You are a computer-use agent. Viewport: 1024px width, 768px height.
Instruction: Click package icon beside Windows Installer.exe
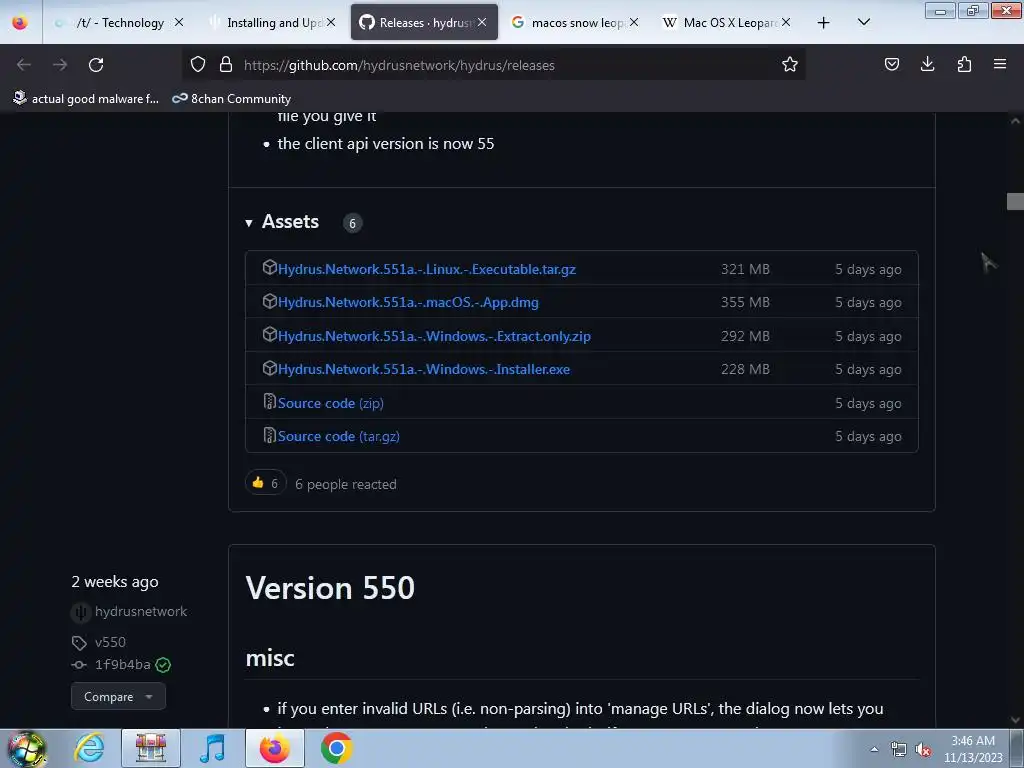click(269, 368)
